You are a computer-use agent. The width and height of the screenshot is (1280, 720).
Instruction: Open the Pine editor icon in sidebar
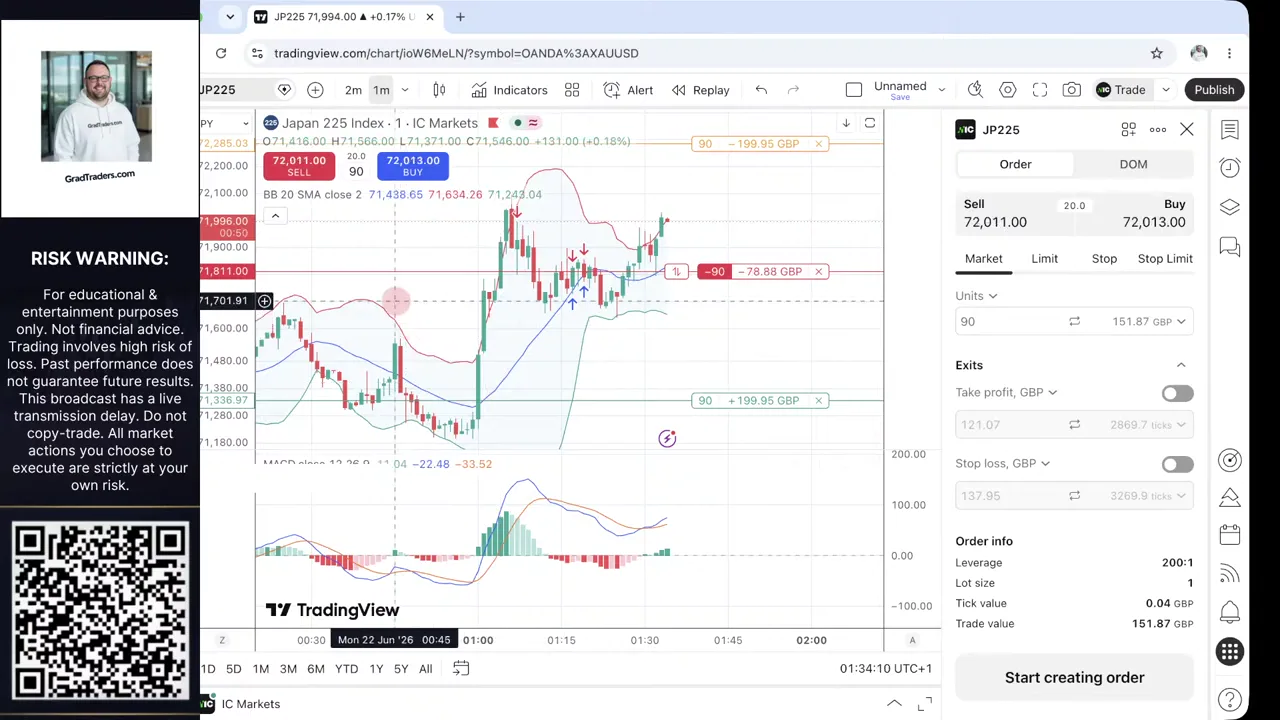click(x=1230, y=497)
